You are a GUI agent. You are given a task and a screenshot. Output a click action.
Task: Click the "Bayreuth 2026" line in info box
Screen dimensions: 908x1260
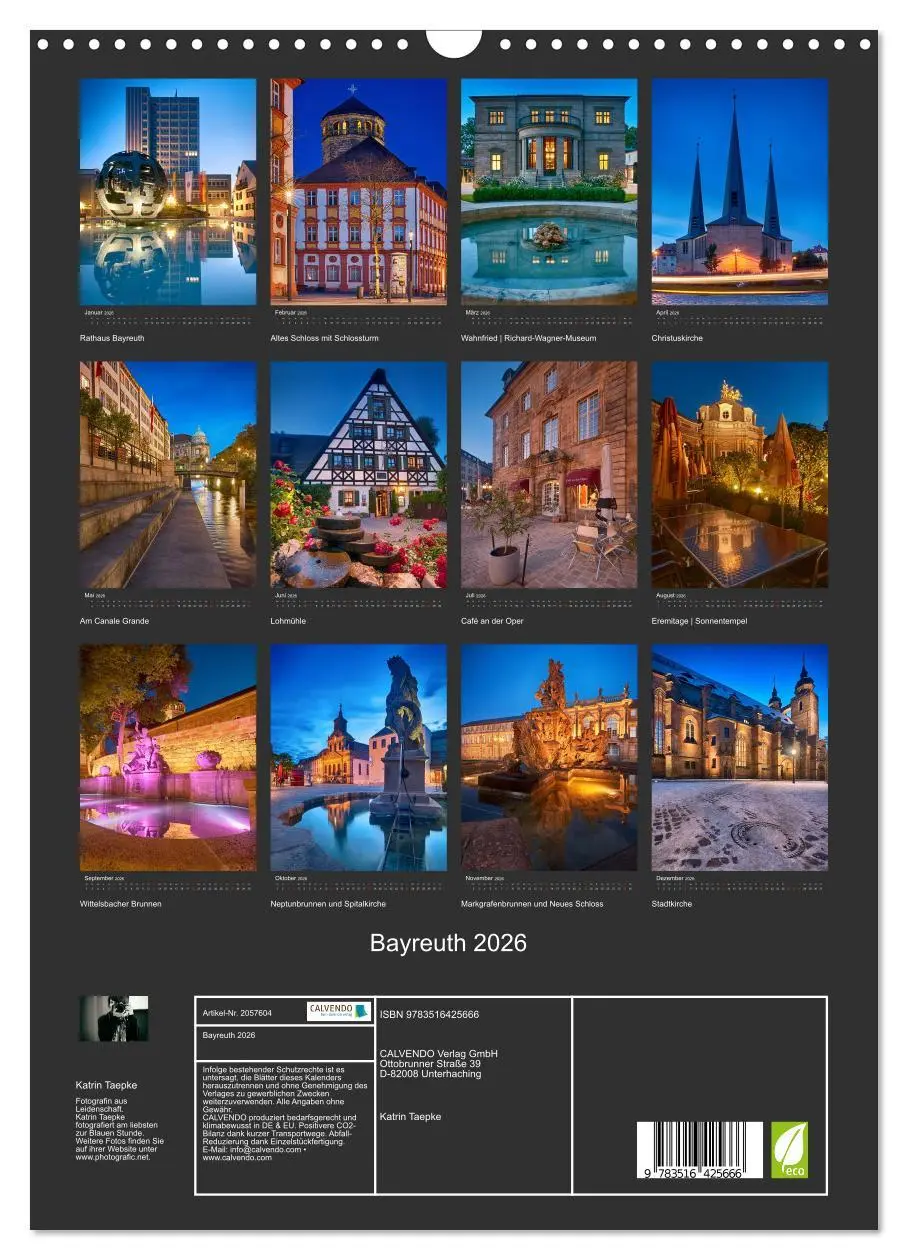click(x=229, y=1036)
